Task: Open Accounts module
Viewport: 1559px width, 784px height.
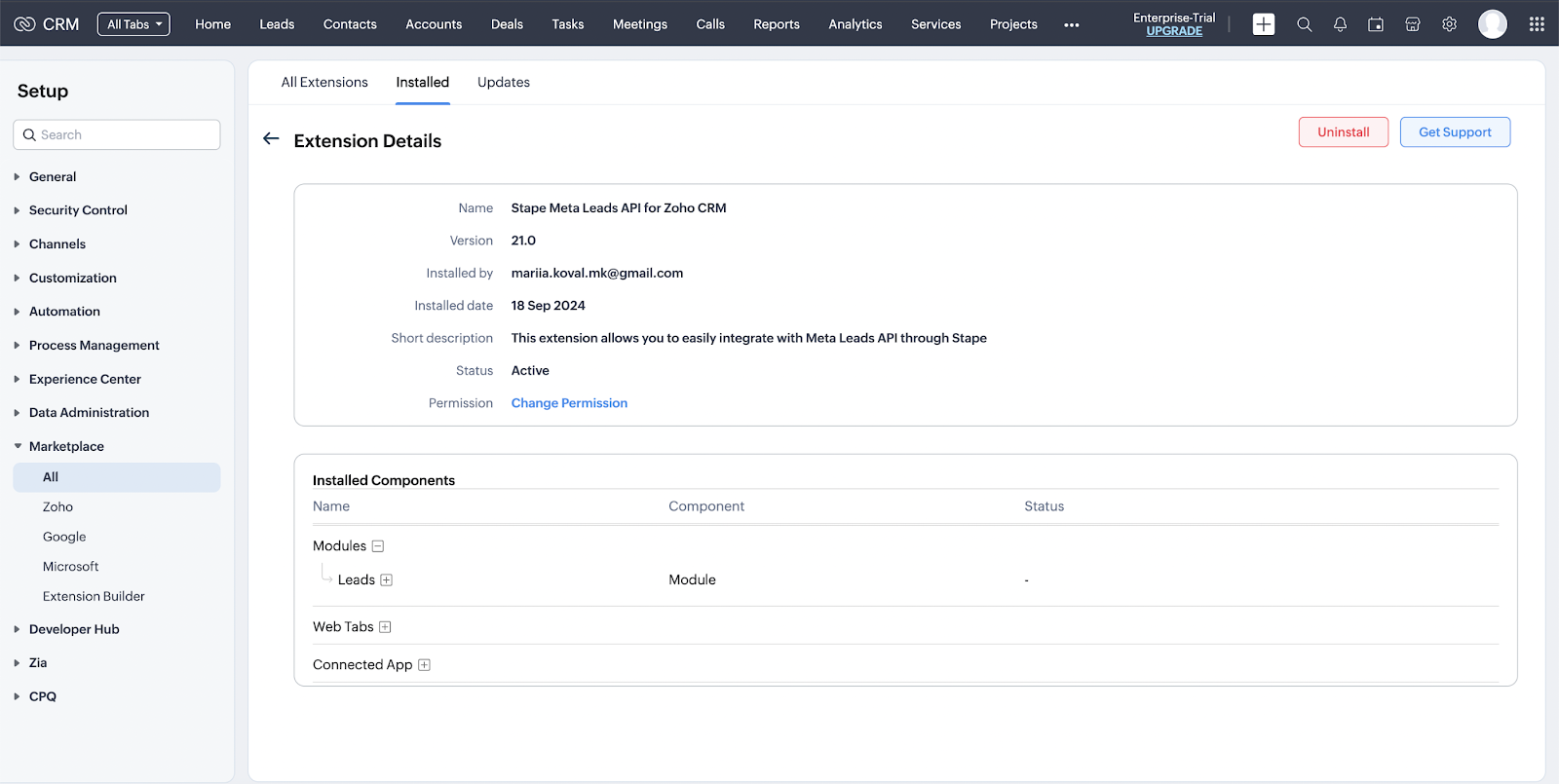Action: coord(434,24)
